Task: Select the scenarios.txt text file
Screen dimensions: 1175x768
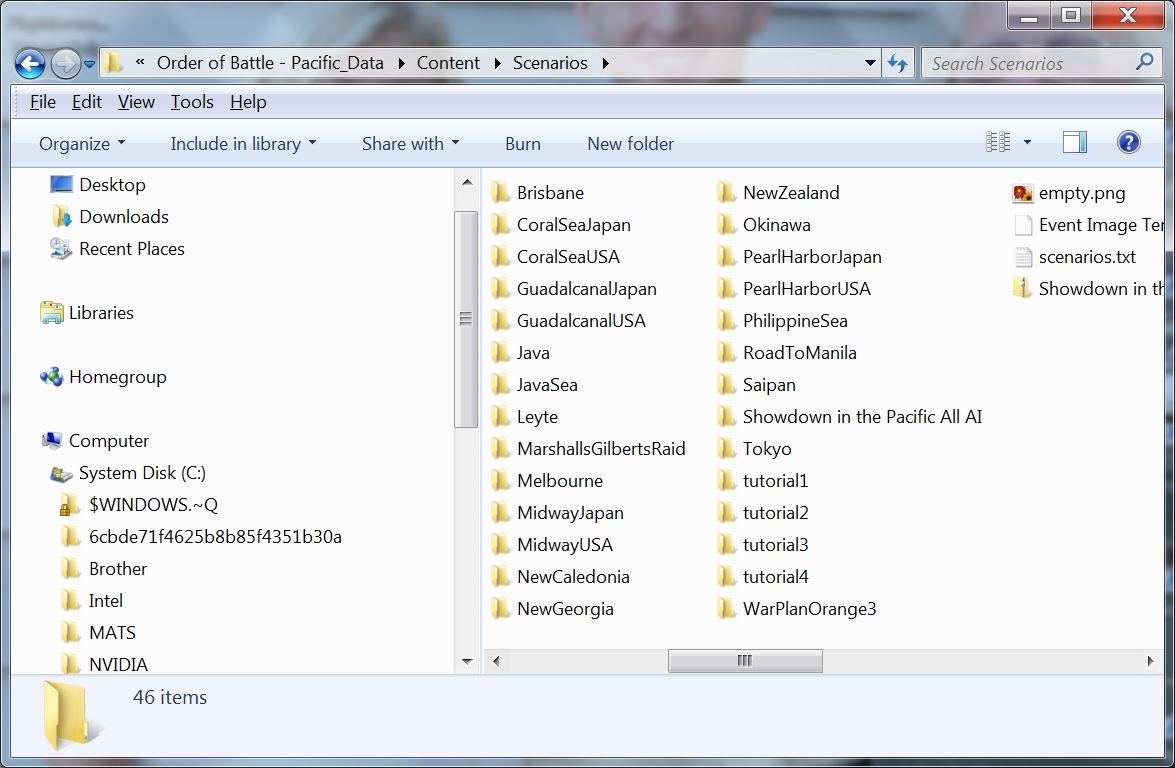Action: 1086,257
